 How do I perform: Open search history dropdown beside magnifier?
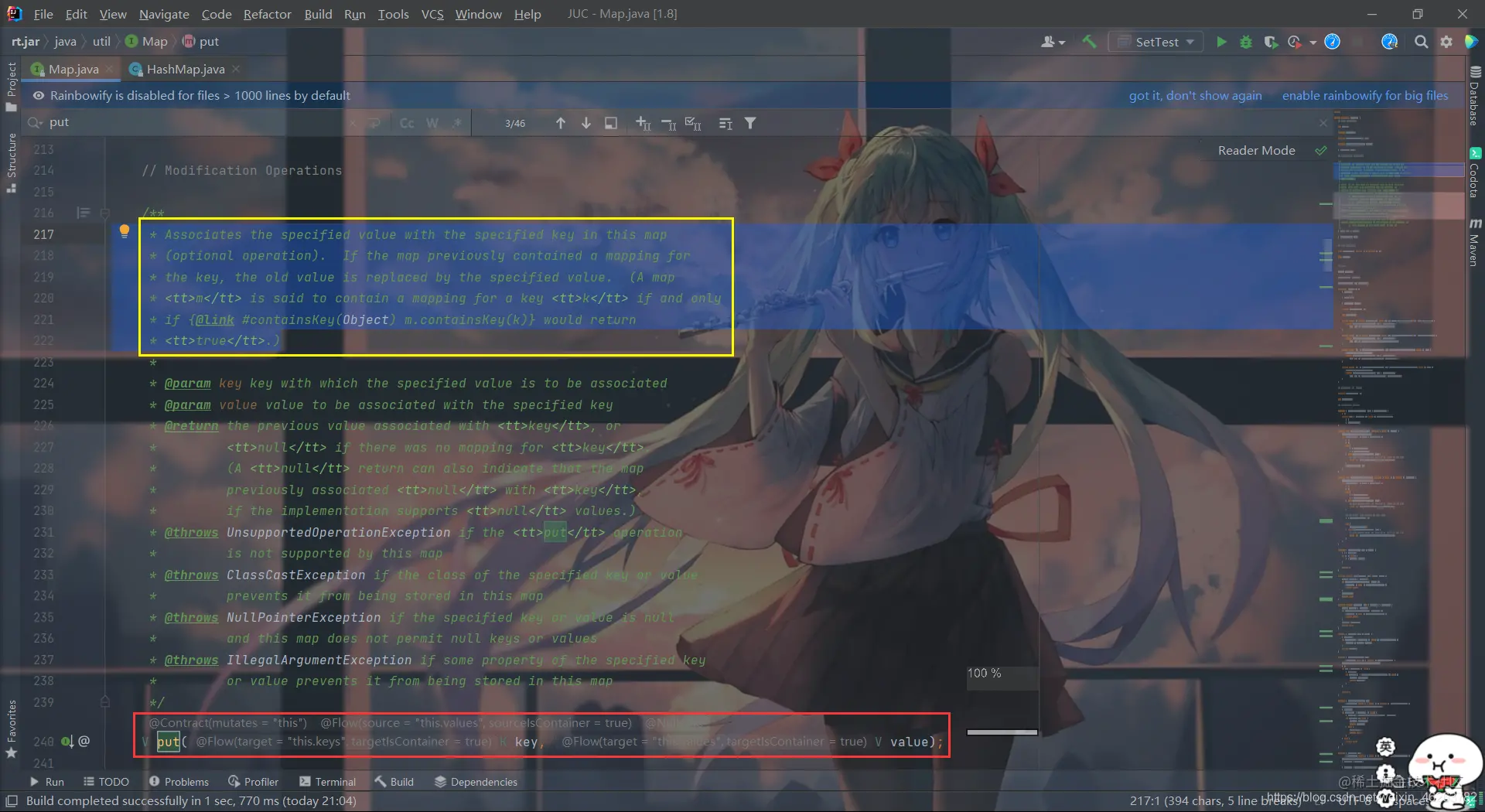click(35, 123)
